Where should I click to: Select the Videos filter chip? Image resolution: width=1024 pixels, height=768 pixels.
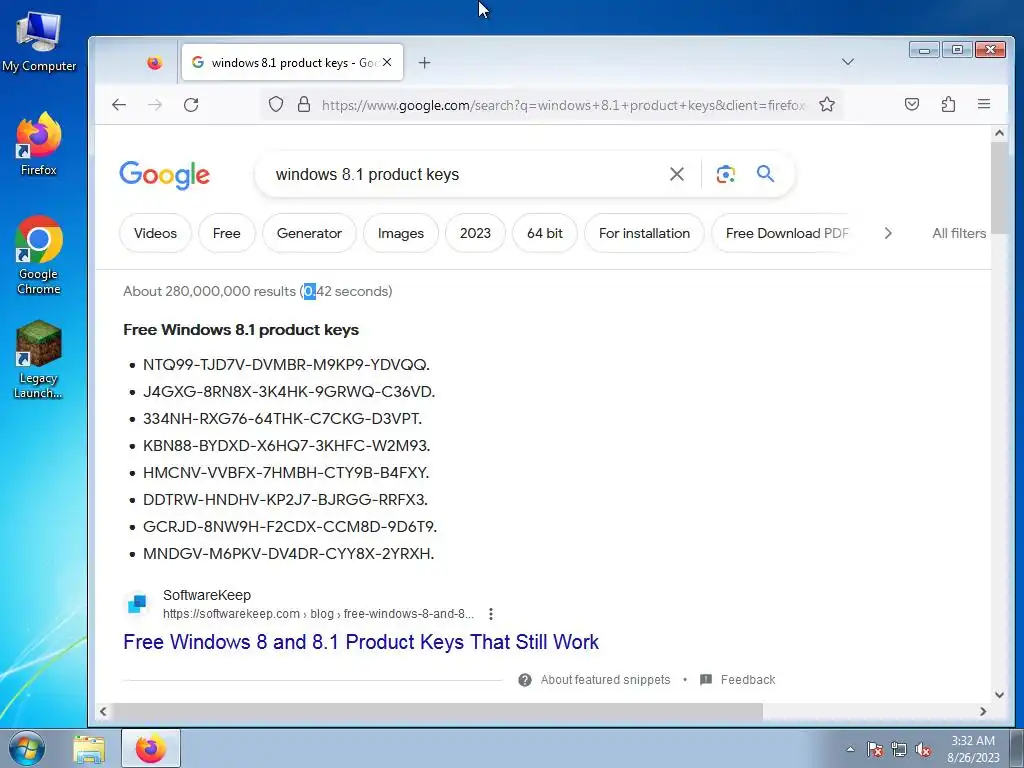pos(155,233)
